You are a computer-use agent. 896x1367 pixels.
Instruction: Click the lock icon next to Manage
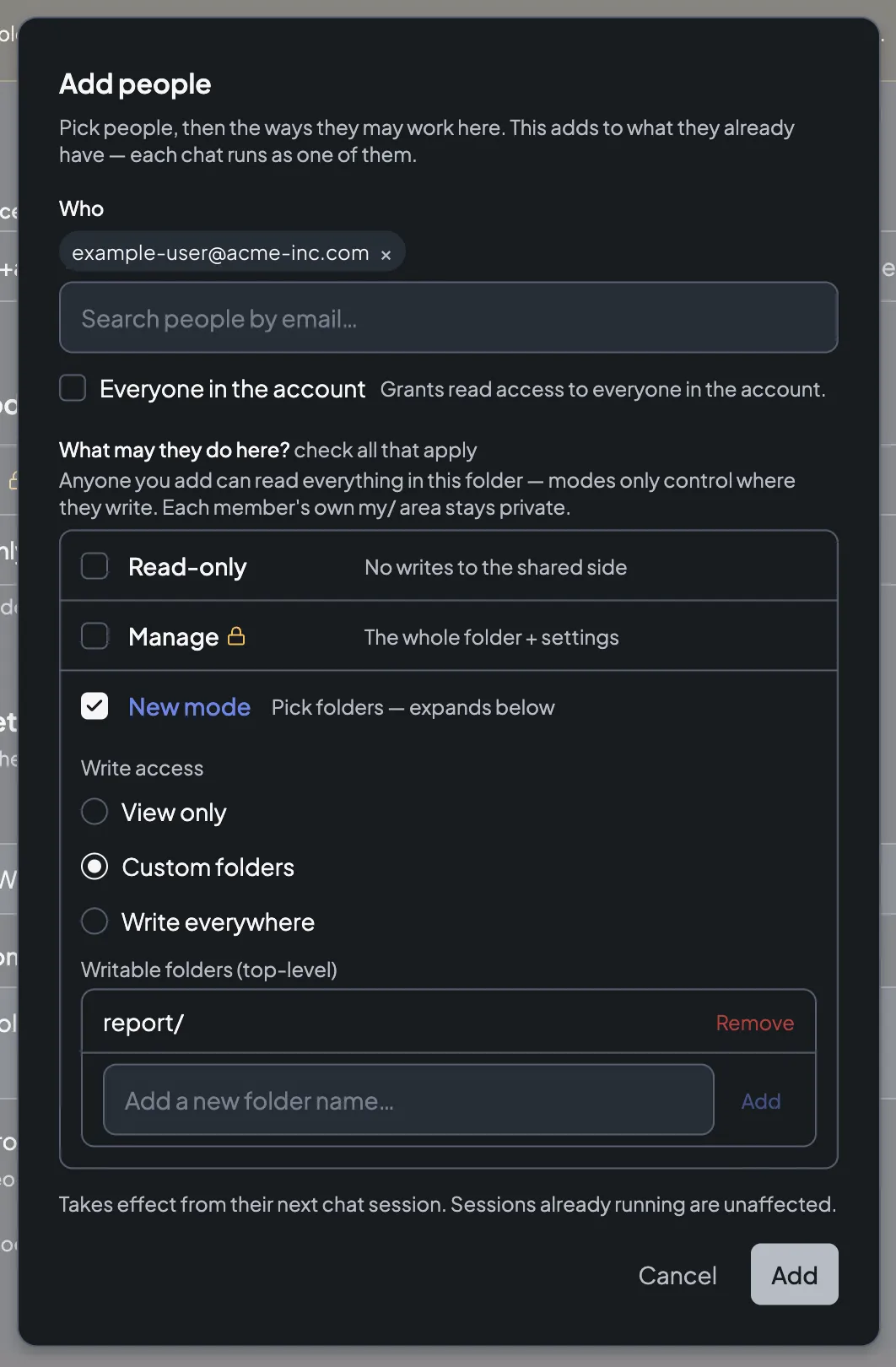236,636
